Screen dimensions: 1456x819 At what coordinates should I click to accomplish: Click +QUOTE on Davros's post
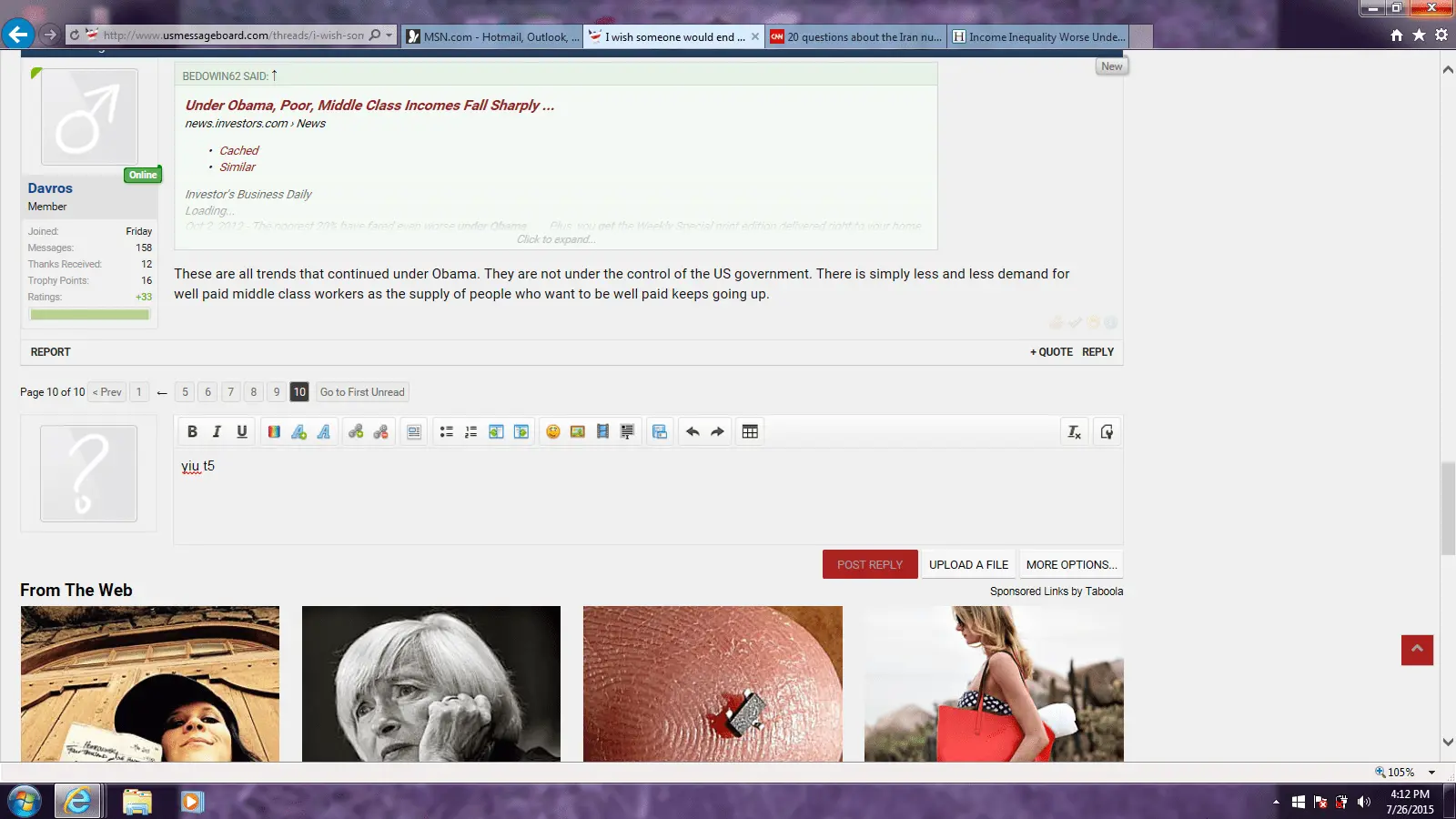(1051, 352)
